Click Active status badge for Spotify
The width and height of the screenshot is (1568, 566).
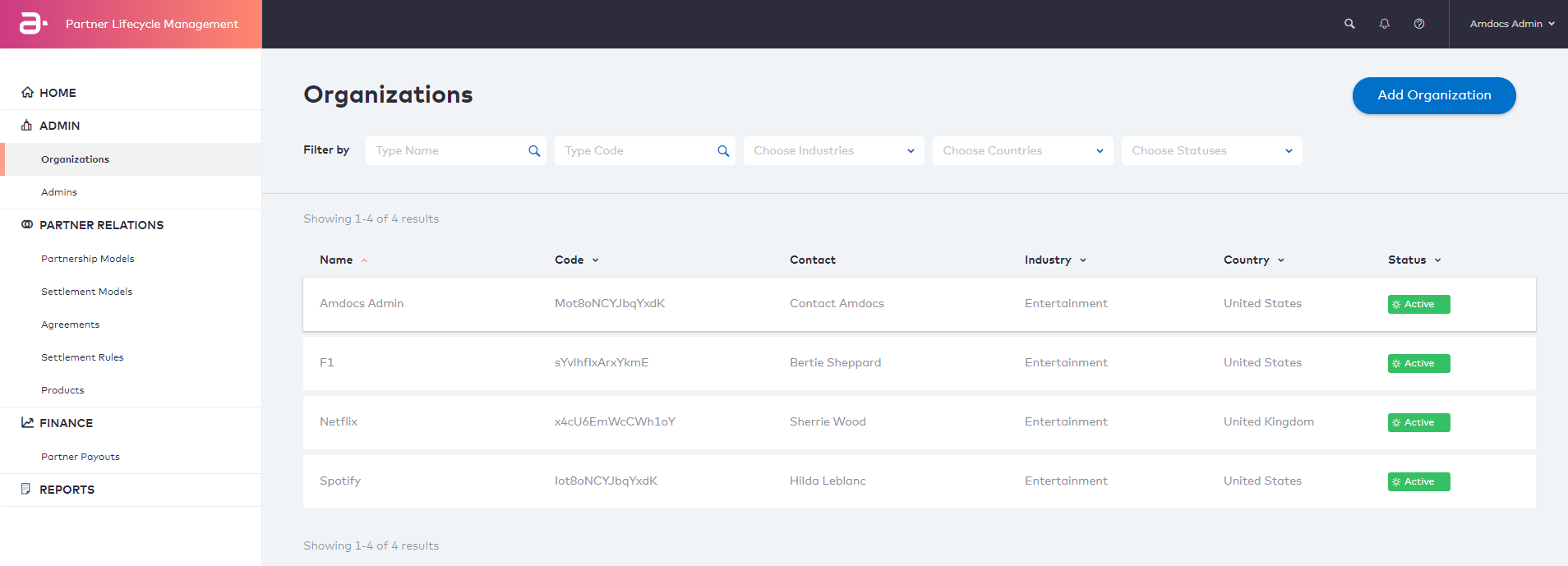[x=1418, y=481]
